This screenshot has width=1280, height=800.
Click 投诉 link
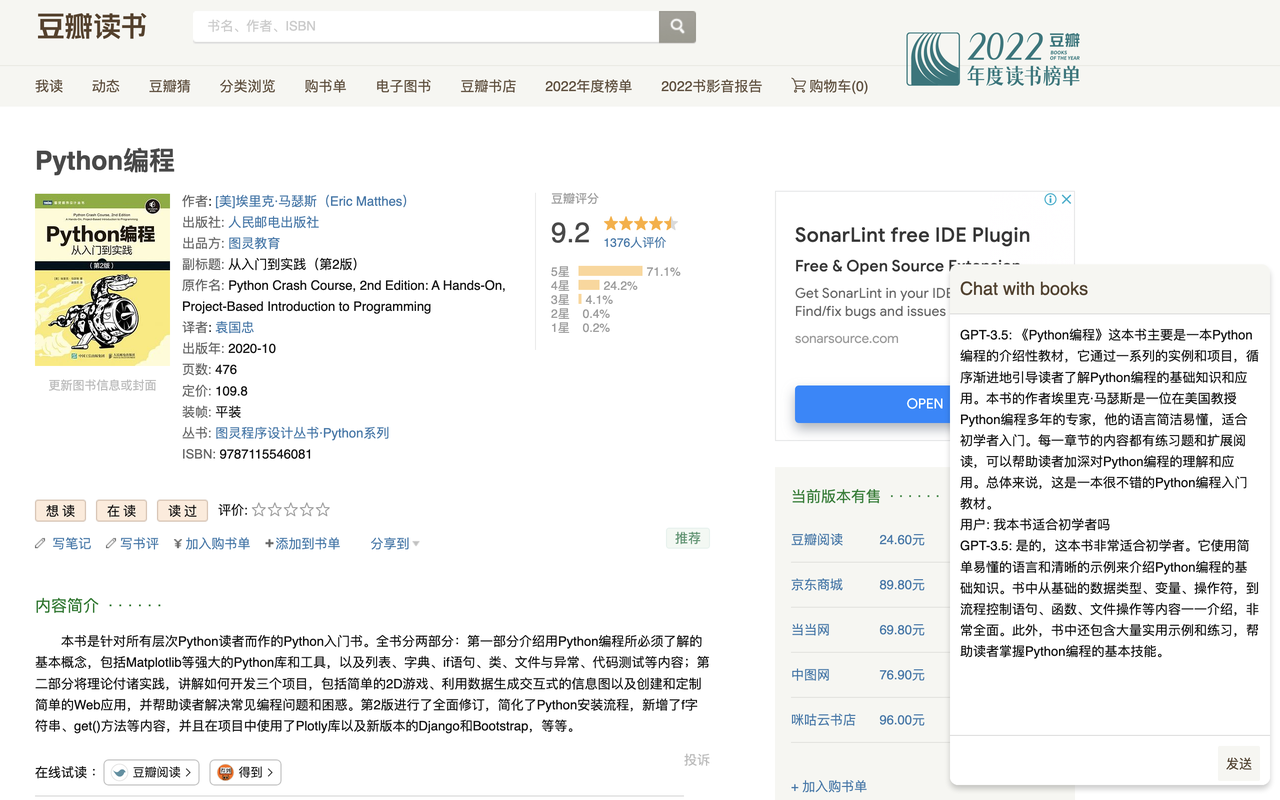(697, 759)
